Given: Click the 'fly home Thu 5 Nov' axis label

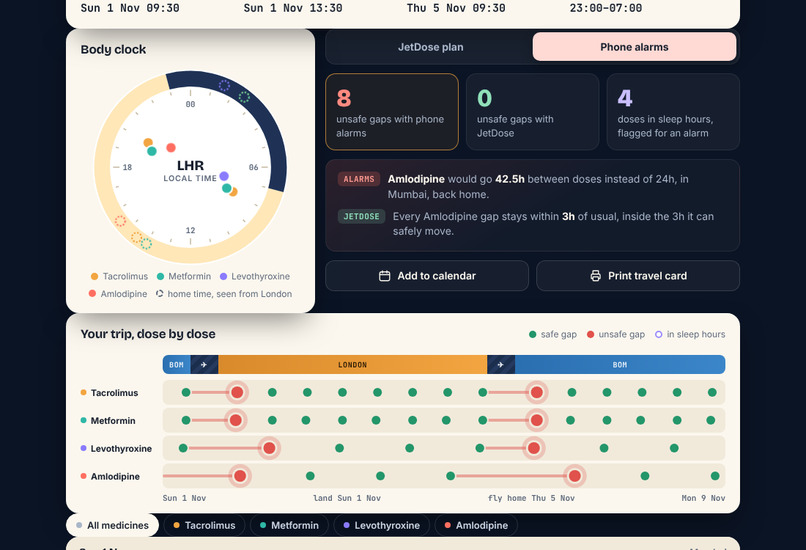Looking at the screenshot, I should (x=532, y=498).
